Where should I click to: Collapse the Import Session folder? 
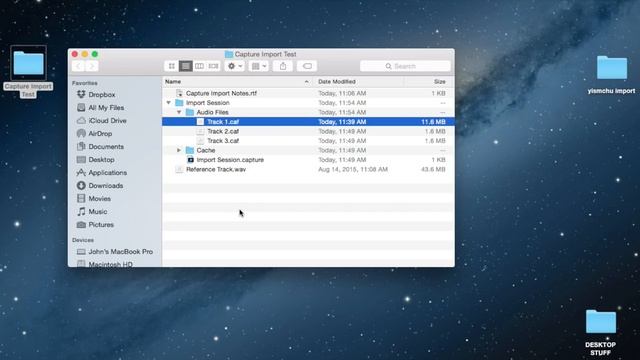click(169, 103)
